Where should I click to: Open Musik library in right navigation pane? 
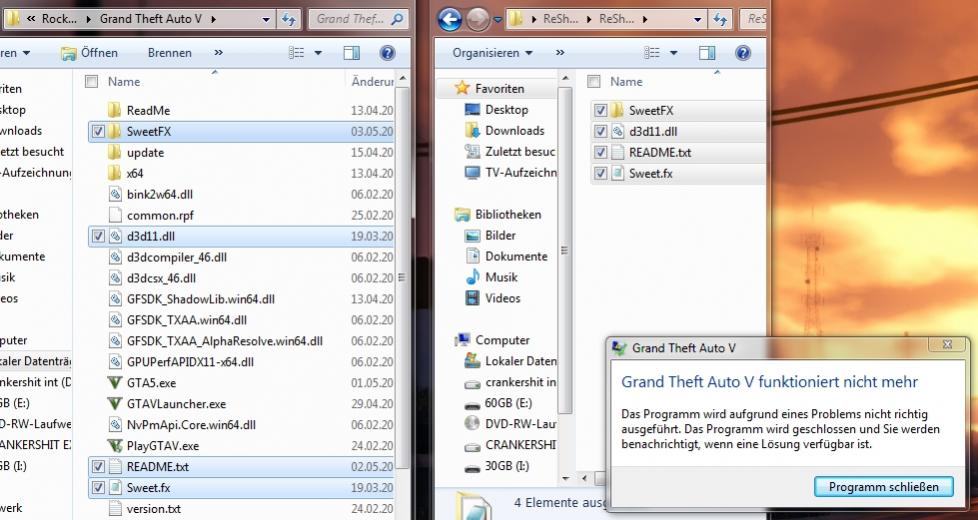[x=501, y=277]
